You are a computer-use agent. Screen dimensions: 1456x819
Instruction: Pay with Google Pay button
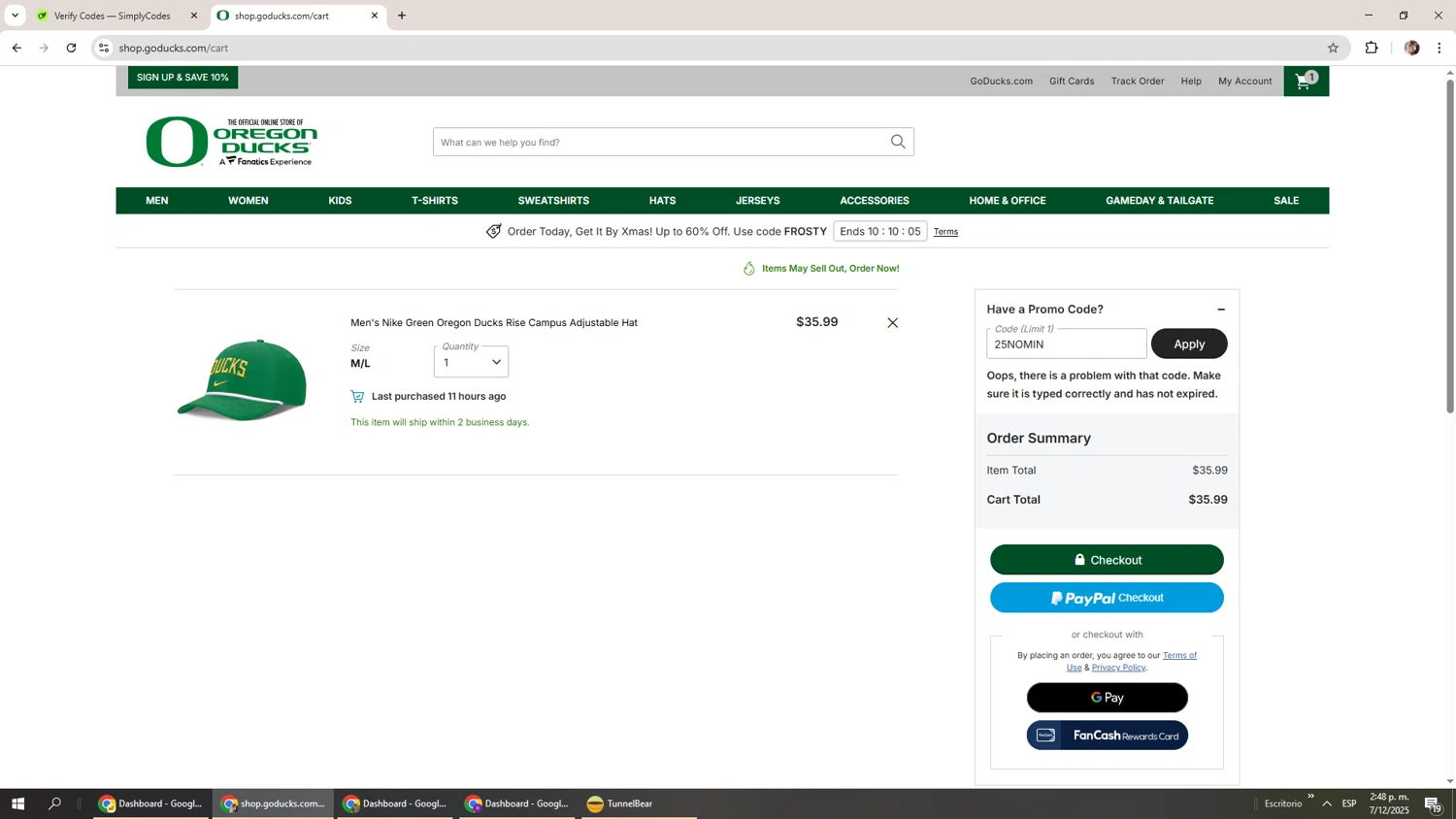(x=1107, y=698)
